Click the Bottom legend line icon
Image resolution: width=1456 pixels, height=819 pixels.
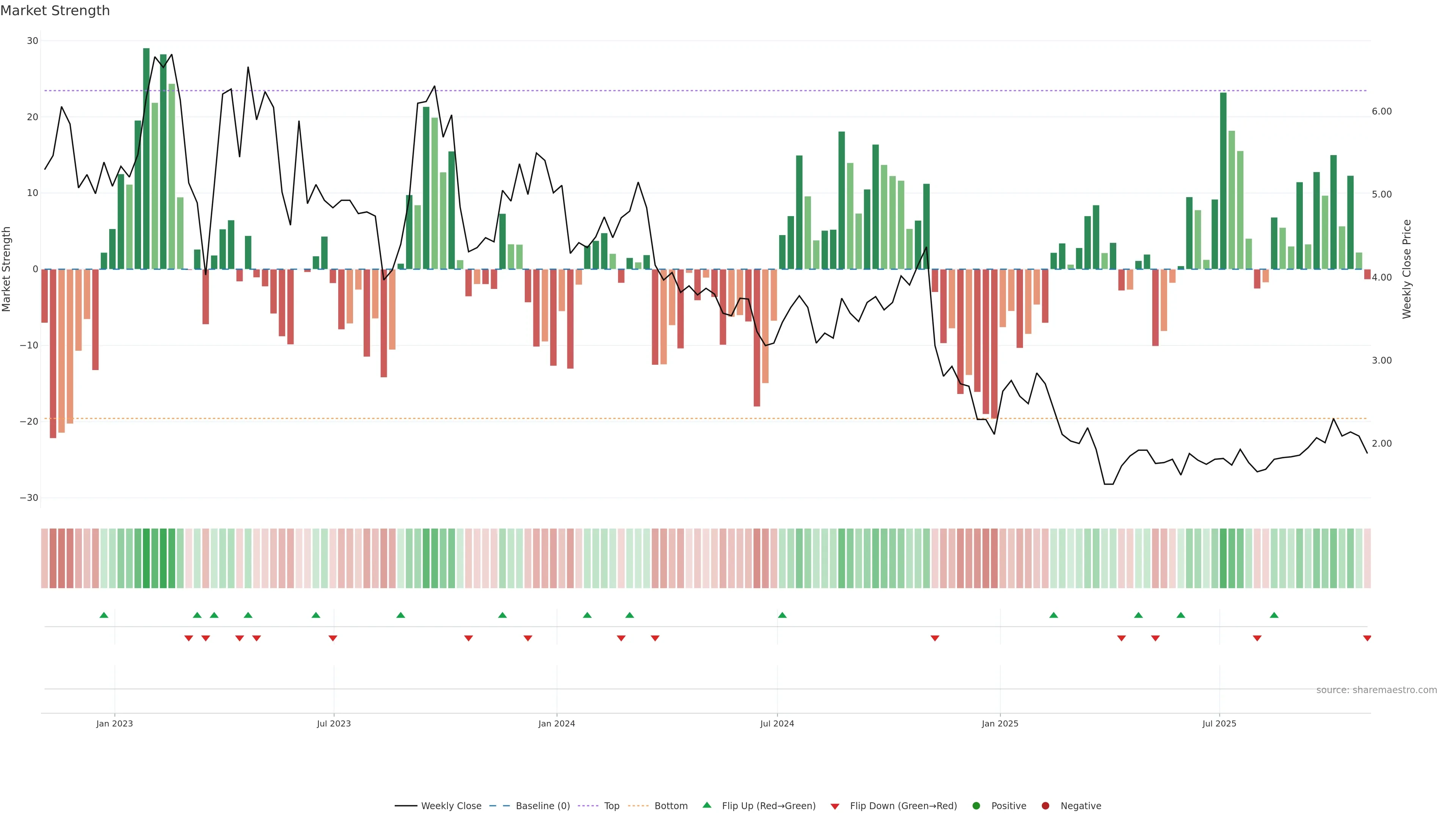638,805
